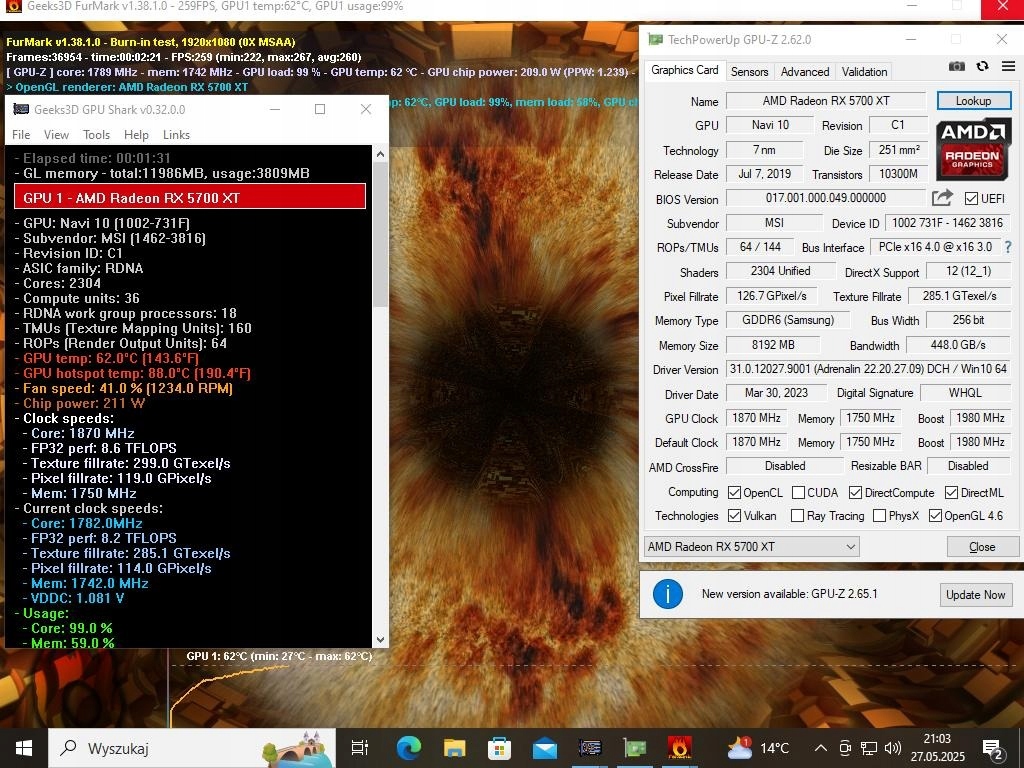Click the Meet Now tray icon
This screenshot has width=1024, height=768.
[845, 748]
